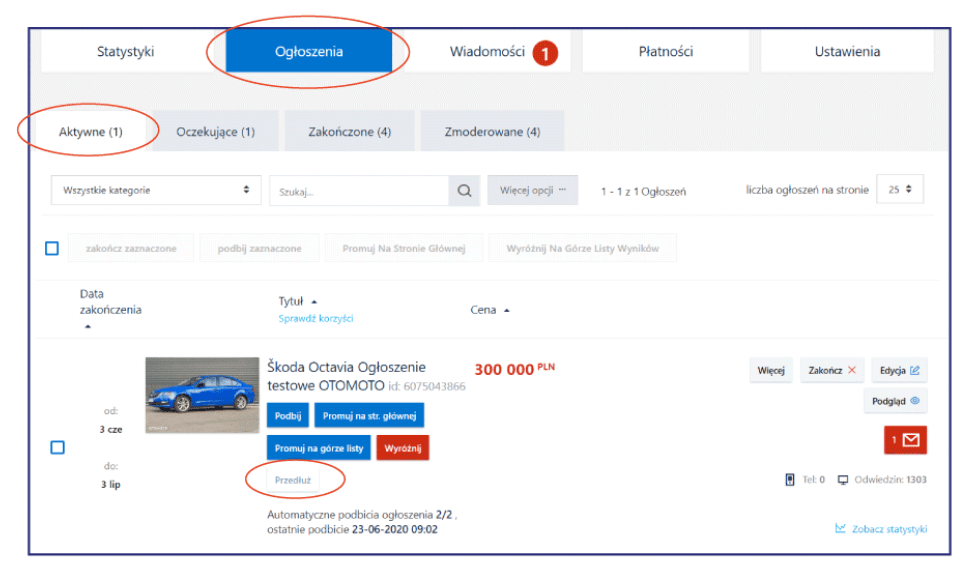Open the Zakończone (4) tab
980x586 pixels.
(x=349, y=132)
